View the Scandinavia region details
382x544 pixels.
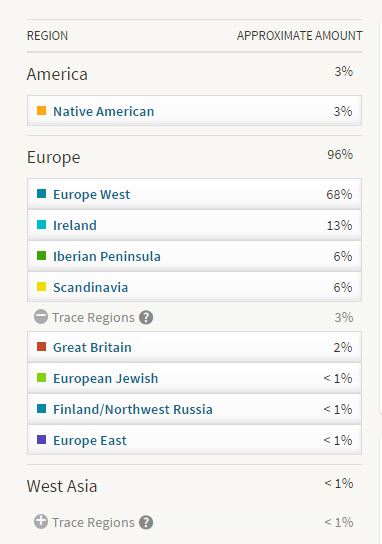tap(91, 287)
